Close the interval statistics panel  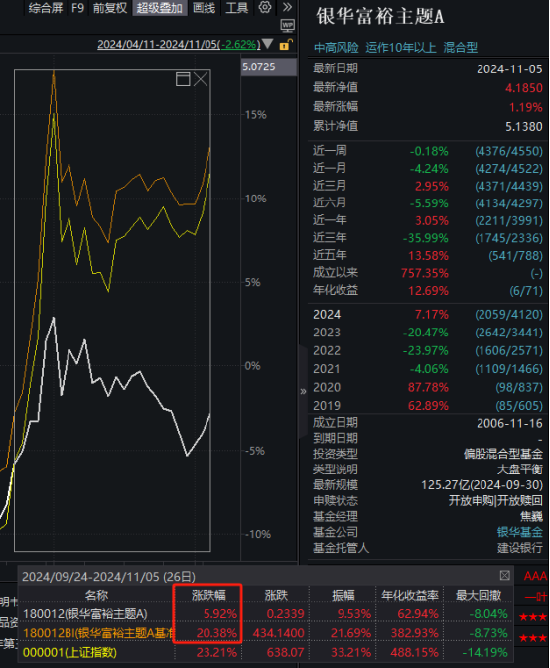coord(504,576)
